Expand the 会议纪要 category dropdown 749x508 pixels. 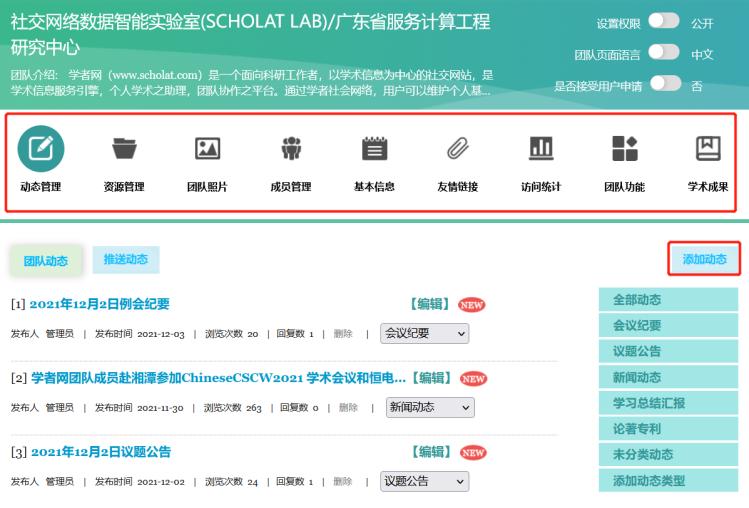(426, 334)
